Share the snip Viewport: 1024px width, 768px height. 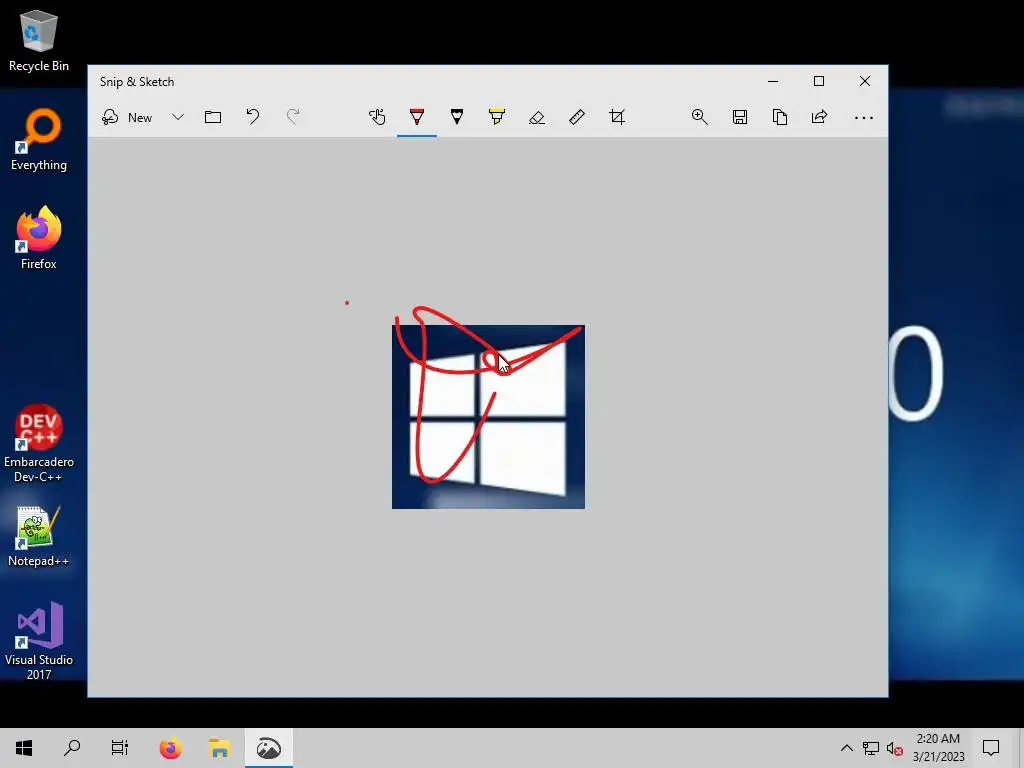tap(820, 118)
